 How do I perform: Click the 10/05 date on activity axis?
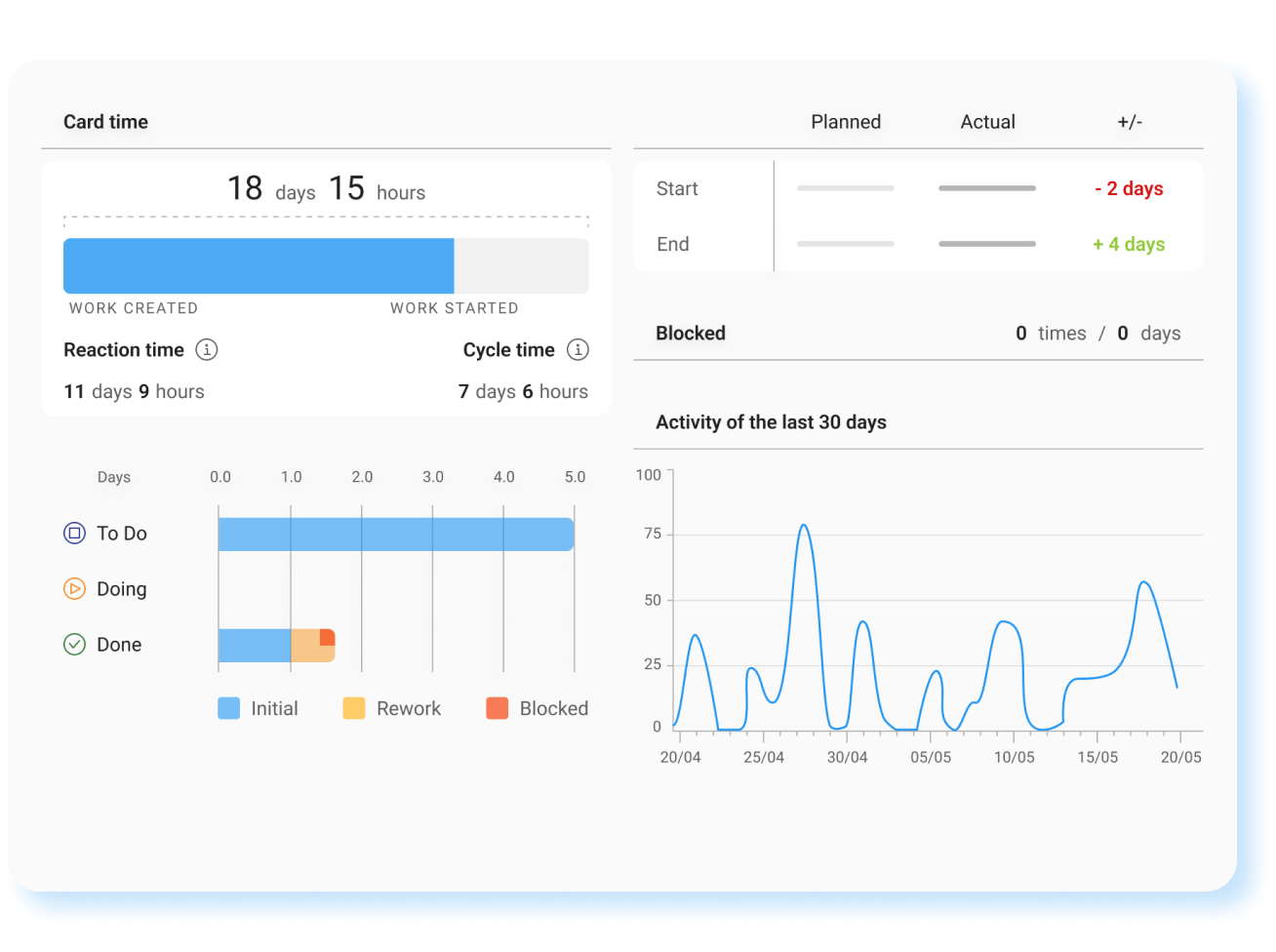(x=1014, y=758)
